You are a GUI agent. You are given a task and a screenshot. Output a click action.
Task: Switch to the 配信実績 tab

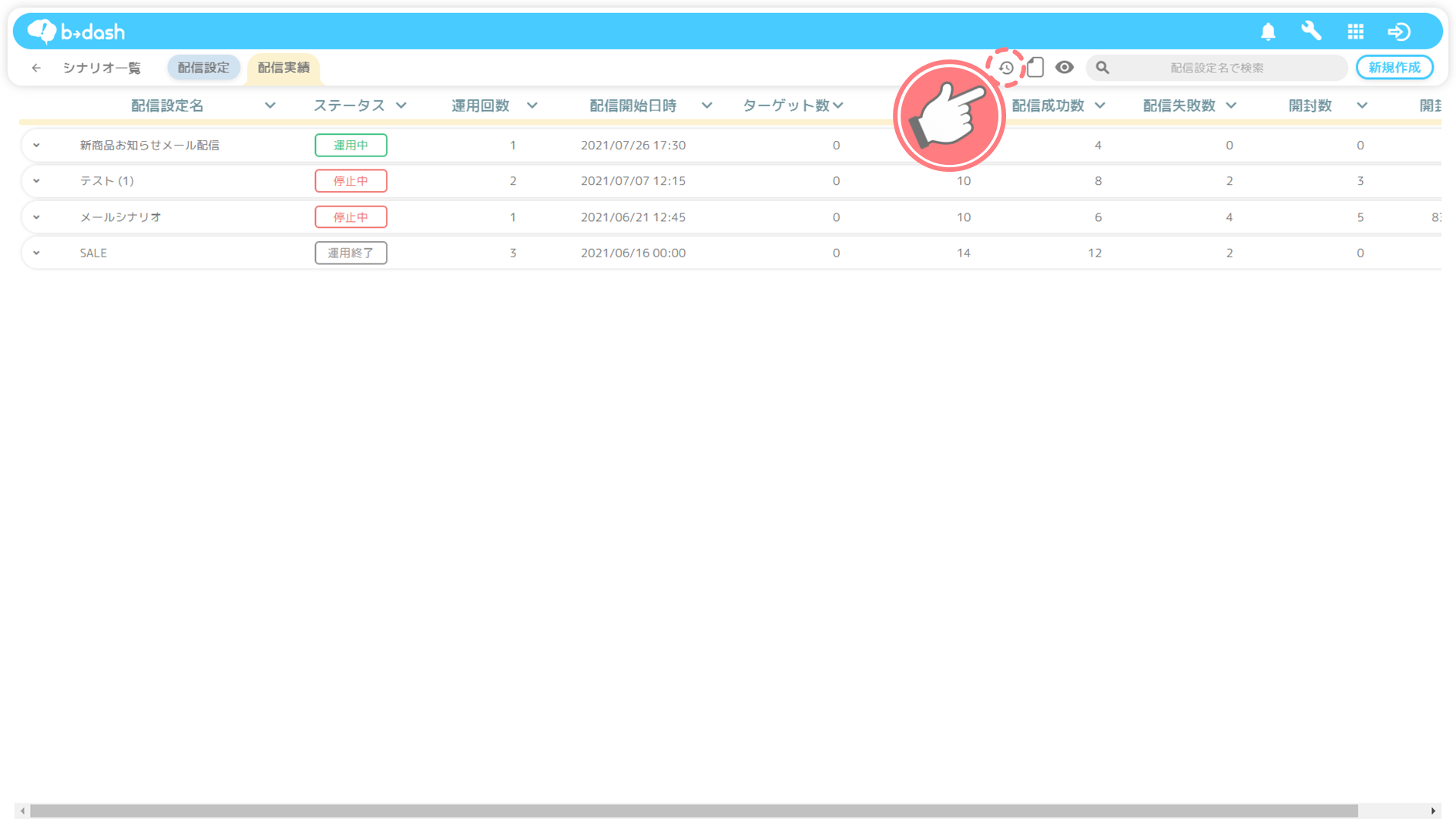[x=283, y=68]
